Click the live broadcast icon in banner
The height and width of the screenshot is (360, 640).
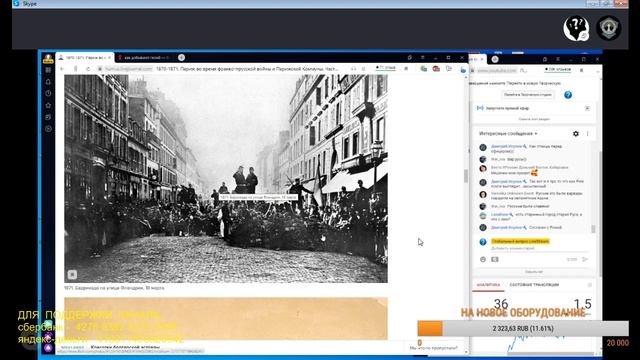click(480, 108)
